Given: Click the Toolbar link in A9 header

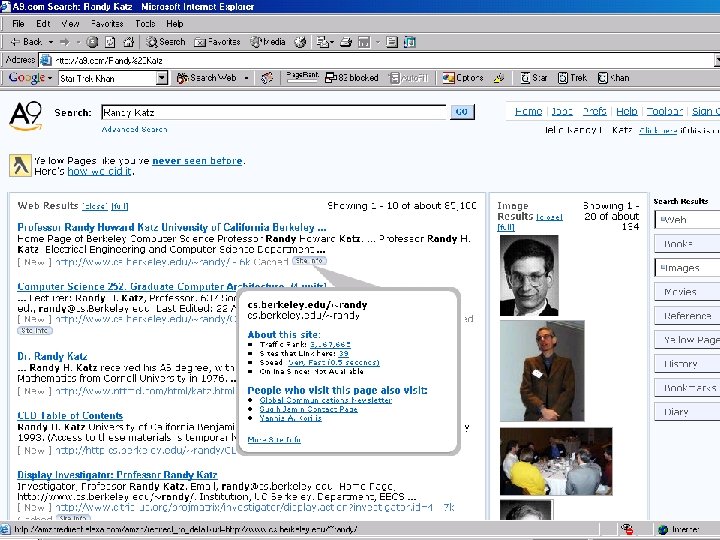Looking at the screenshot, I should tap(664, 111).
